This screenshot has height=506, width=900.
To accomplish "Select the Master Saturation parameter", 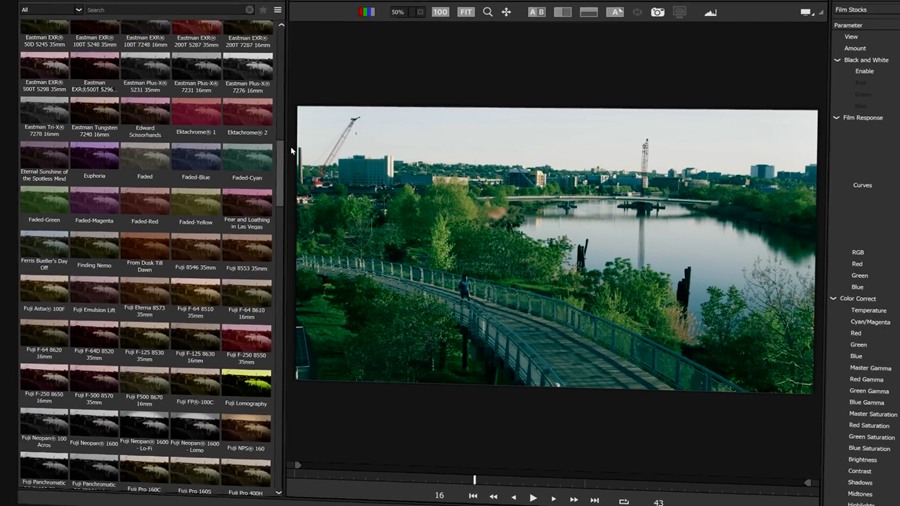I will (x=872, y=414).
